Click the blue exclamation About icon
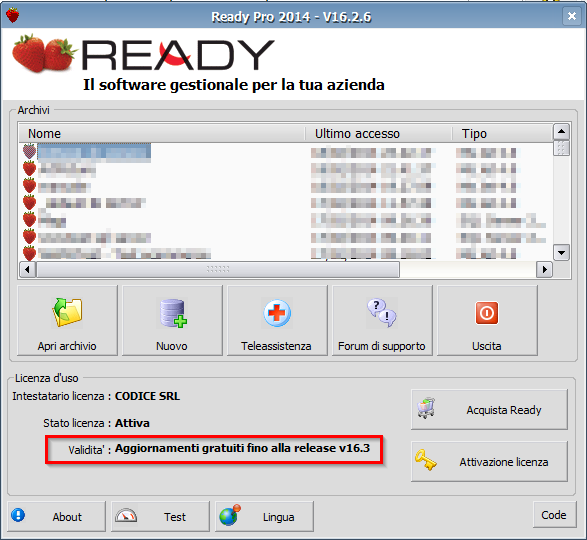 pos(18,515)
